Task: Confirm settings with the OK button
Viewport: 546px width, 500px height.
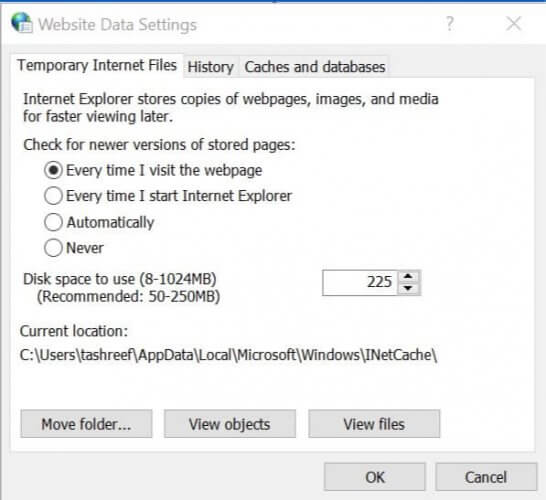Action: click(375, 477)
